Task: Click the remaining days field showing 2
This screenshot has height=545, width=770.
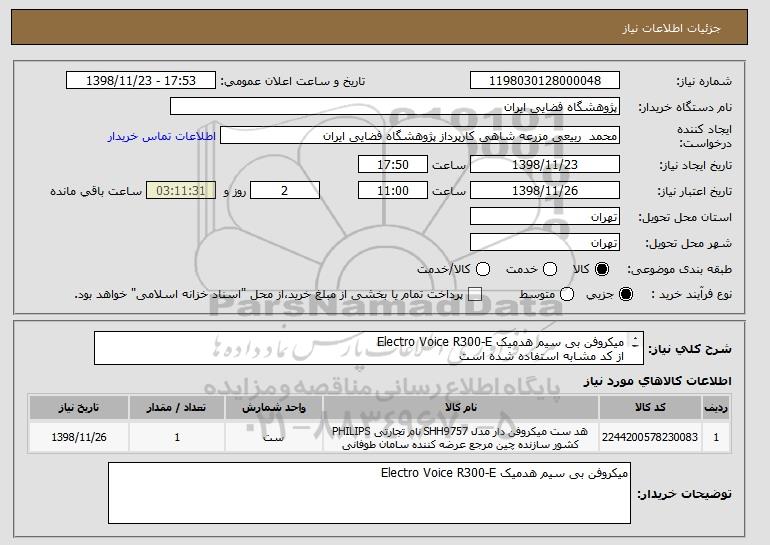Action: click(x=285, y=191)
